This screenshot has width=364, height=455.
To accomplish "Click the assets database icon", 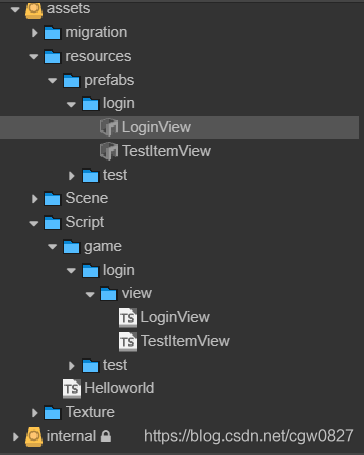I will click(x=34, y=10).
